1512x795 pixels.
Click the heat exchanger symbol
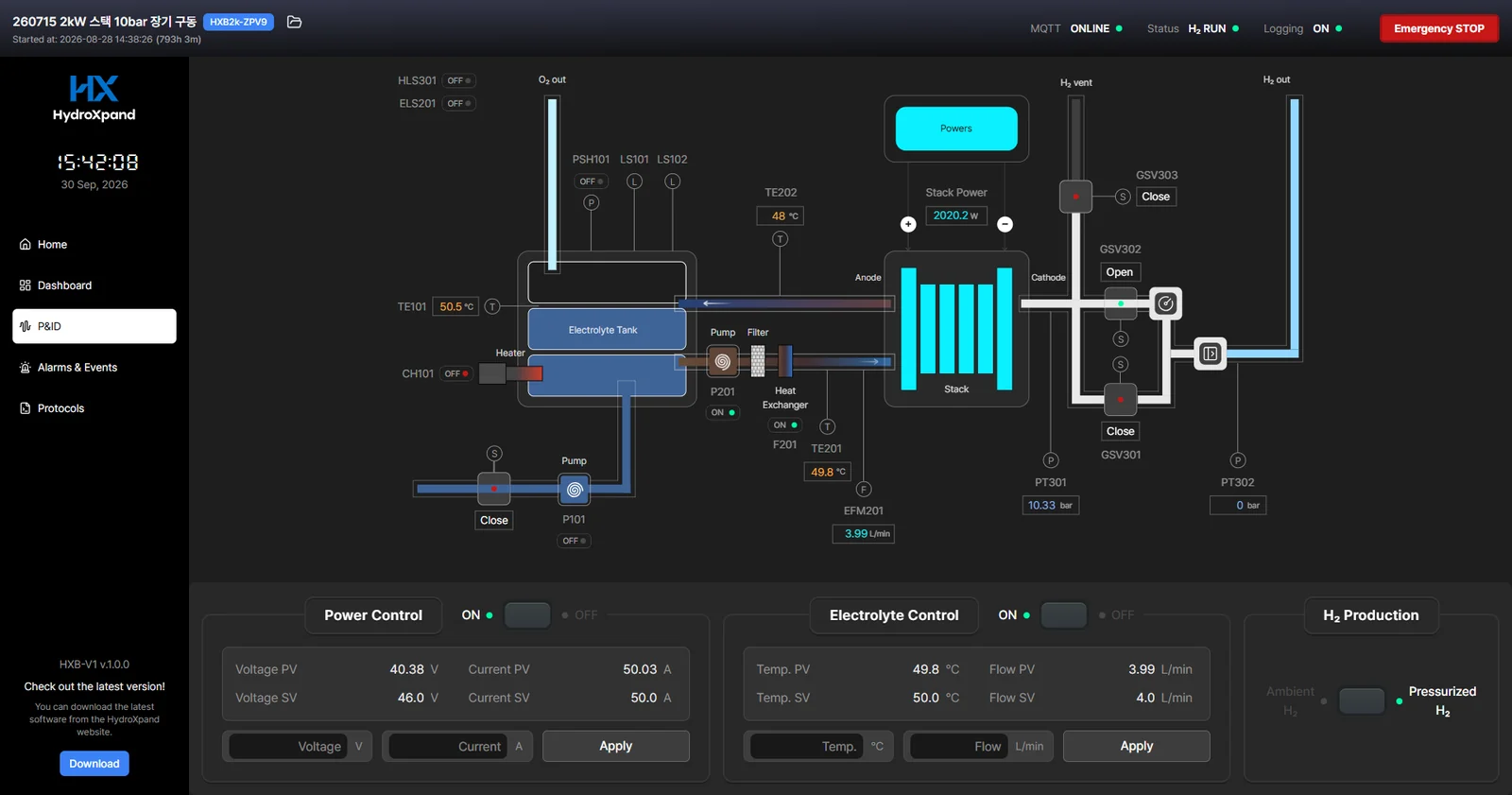[785, 361]
